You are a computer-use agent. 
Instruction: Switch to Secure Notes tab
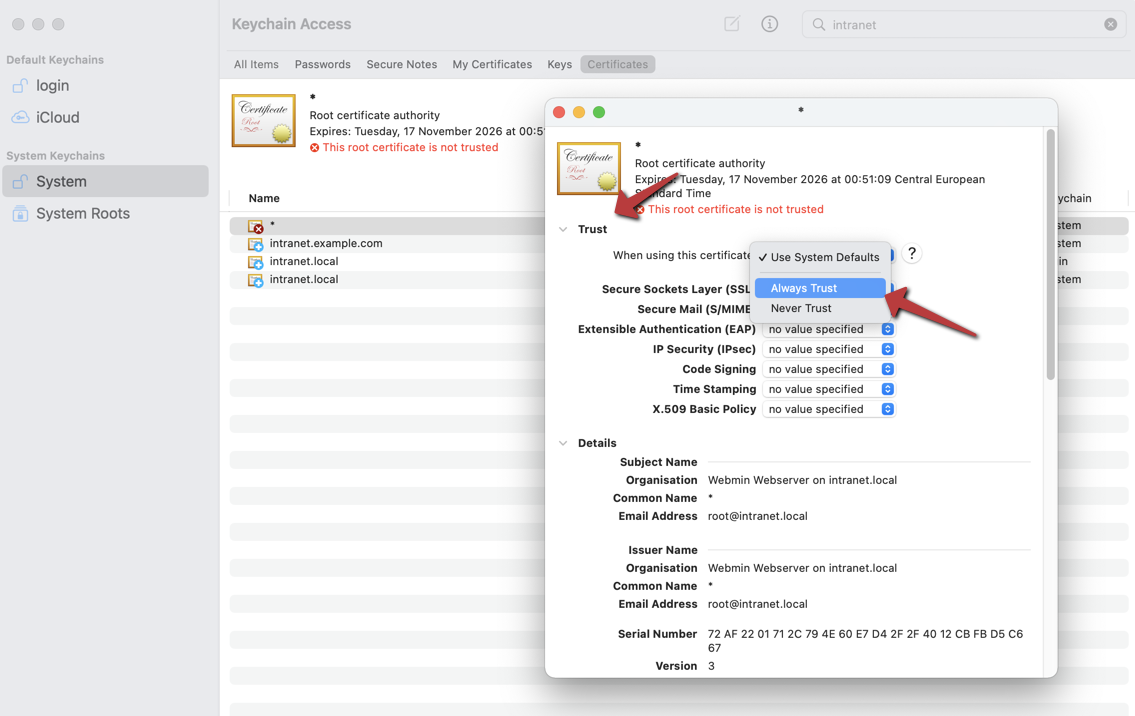click(402, 64)
